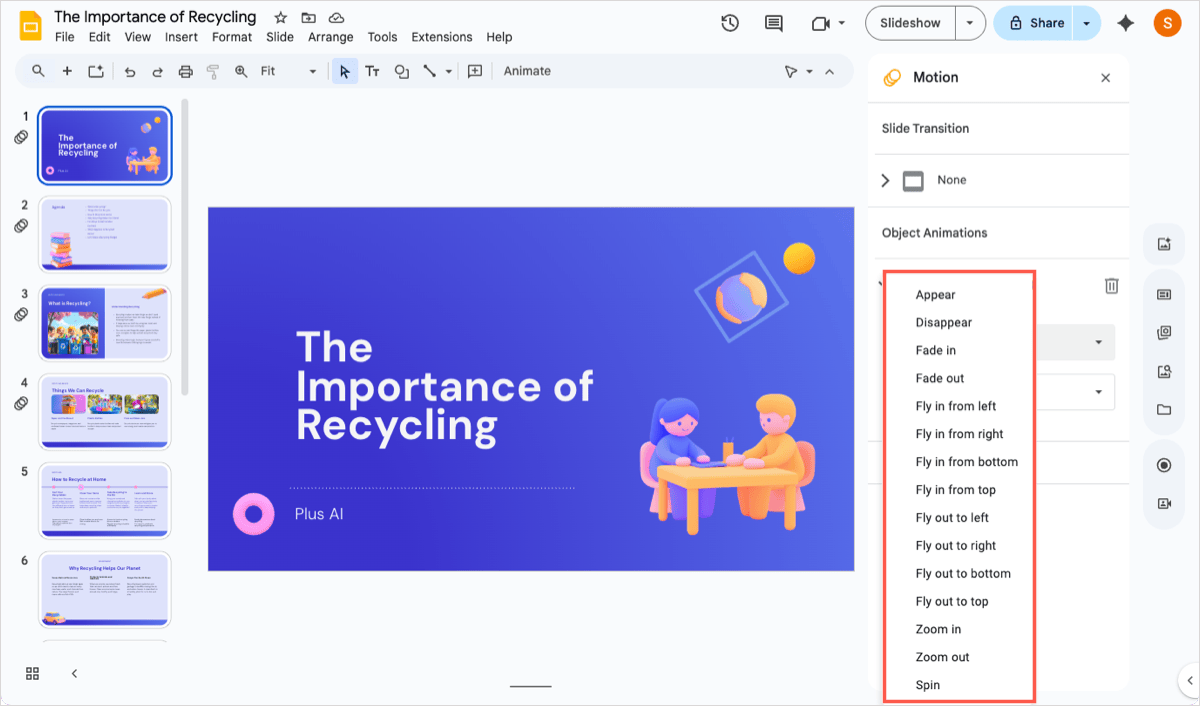
Task: Select the text box tool
Action: pos(372,71)
